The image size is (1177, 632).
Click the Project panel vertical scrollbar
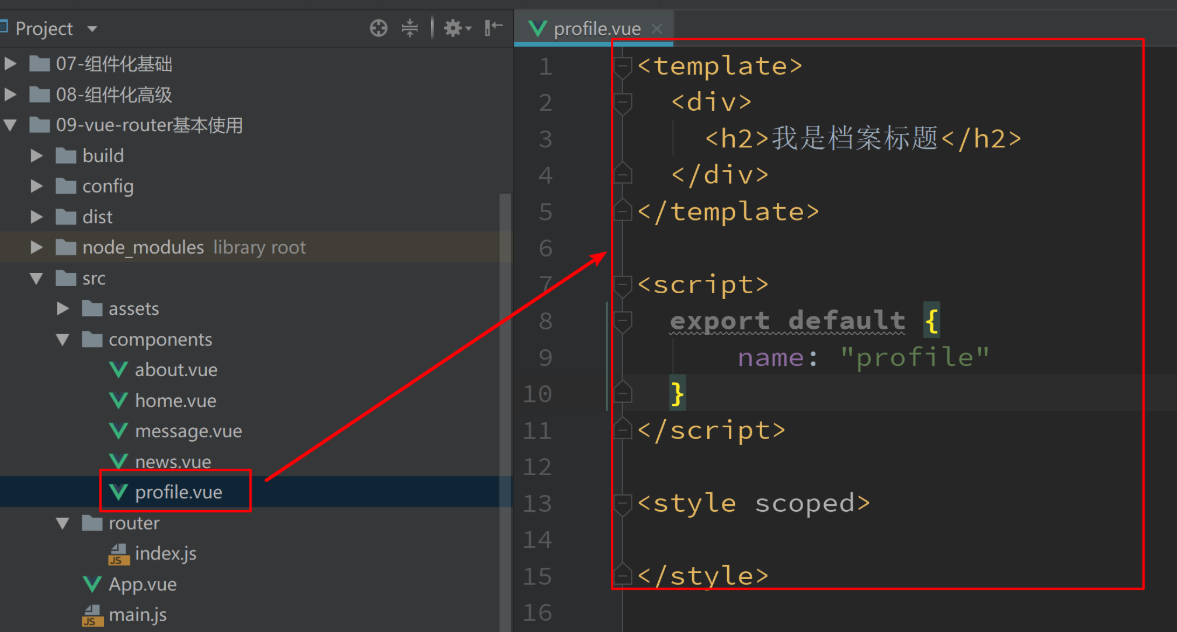point(505,413)
